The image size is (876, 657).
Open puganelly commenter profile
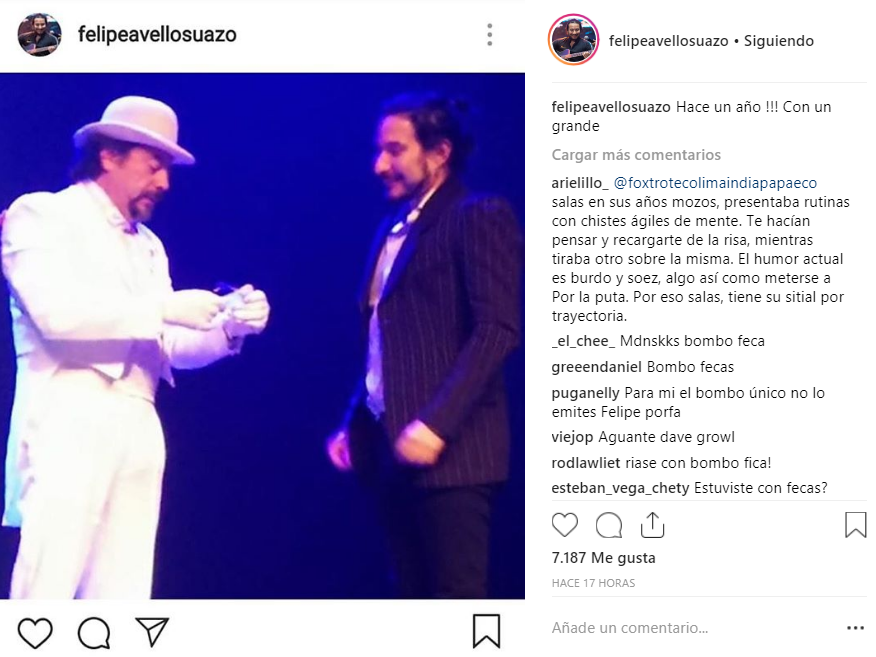tap(585, 393)
